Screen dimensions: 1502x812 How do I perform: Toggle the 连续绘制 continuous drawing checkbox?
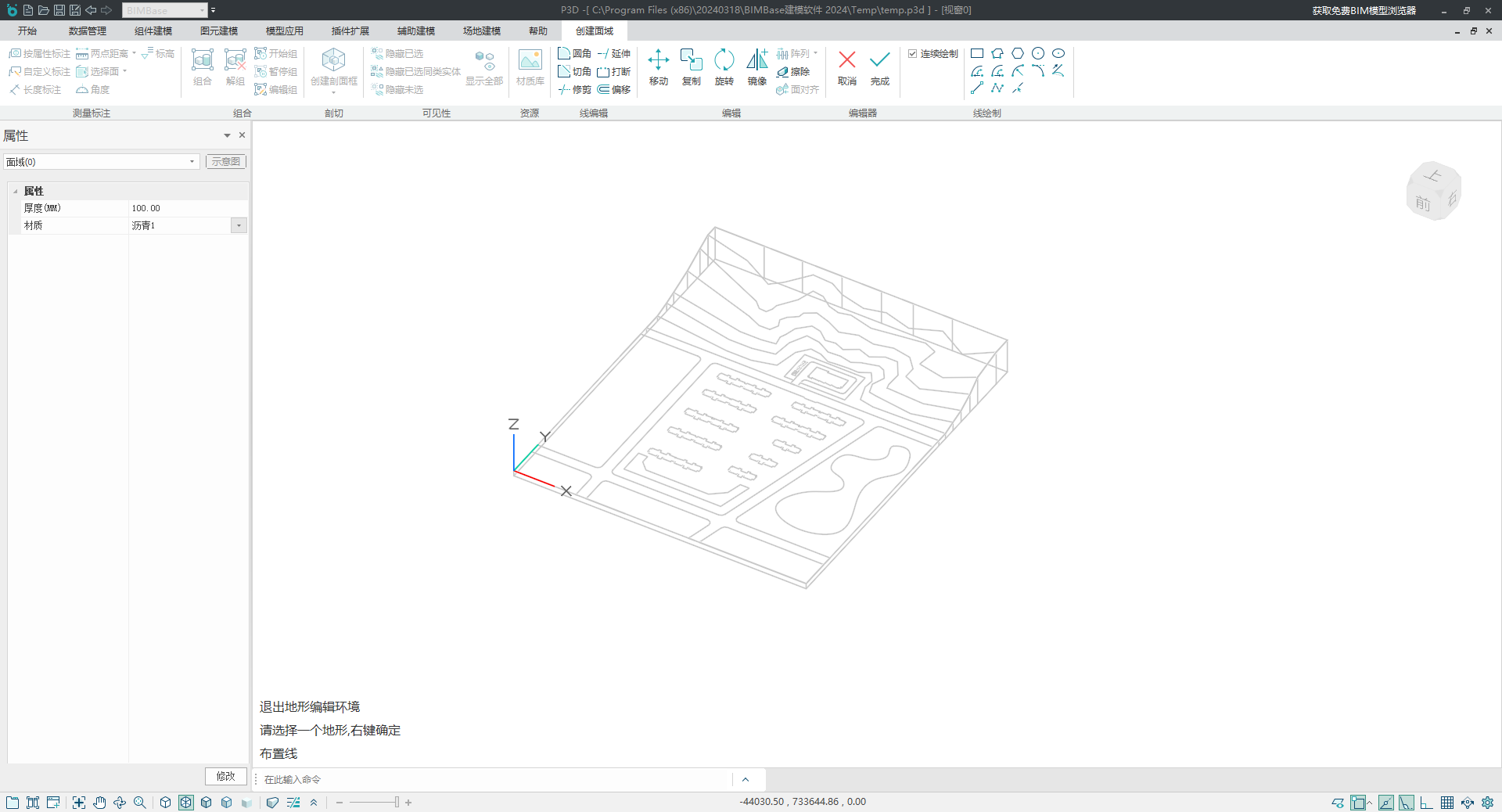[x=912, y=54]
